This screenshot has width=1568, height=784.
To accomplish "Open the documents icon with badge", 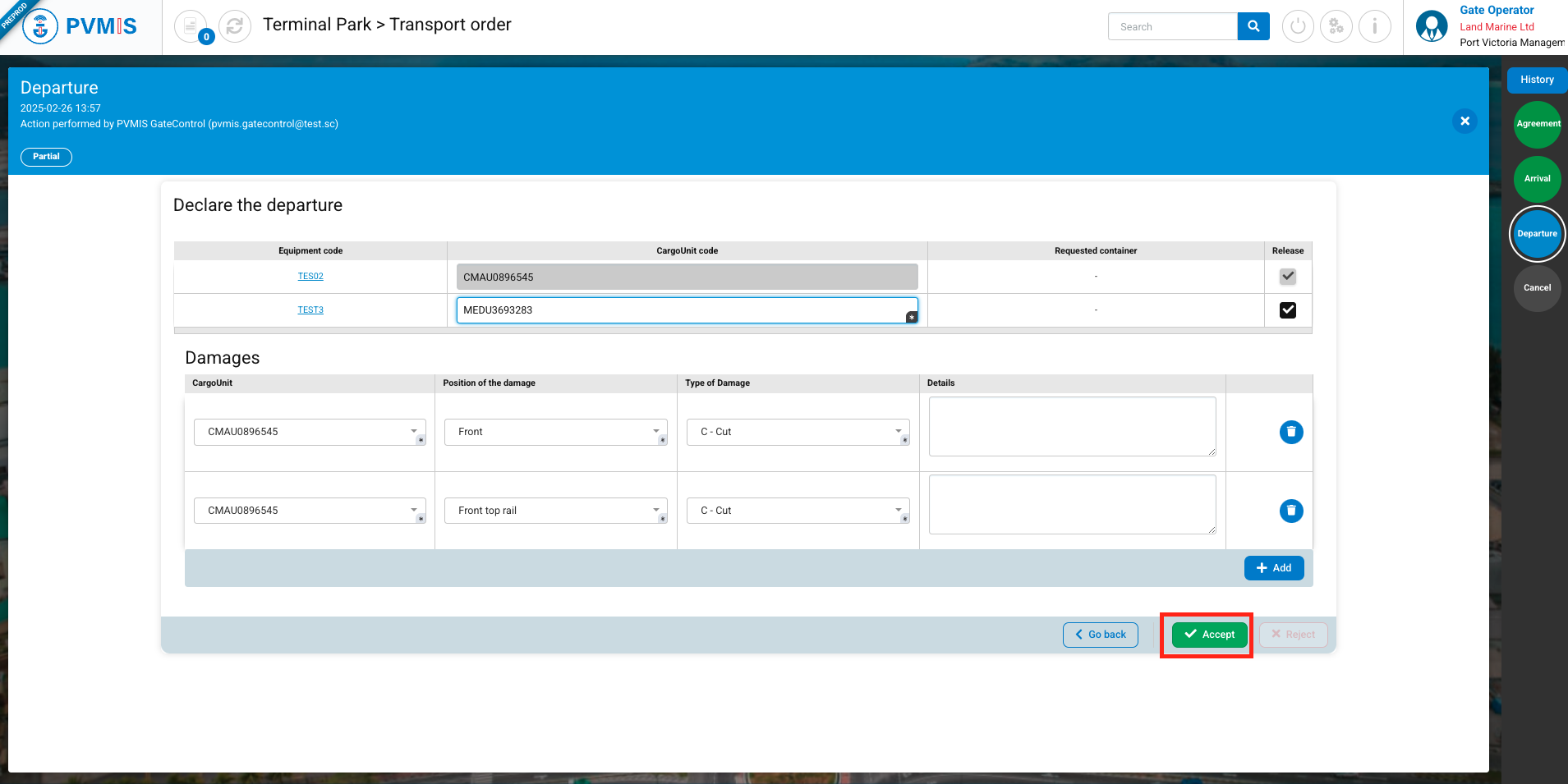I will click(191, 26).
